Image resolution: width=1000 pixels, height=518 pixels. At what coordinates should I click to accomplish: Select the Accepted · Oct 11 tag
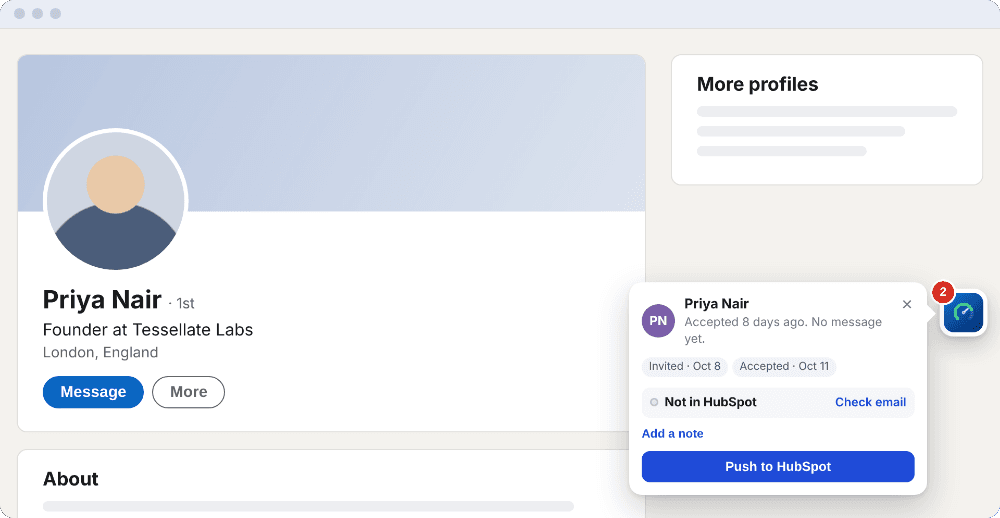tap(784, 366)
